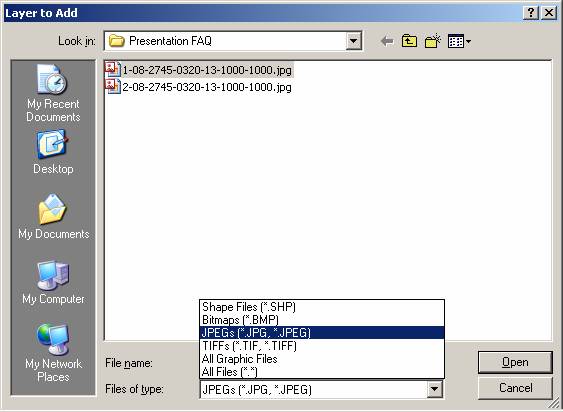563x412 pixels.
Task: Choose Bitmaps (*.BMP) file type
Action: pos(322,320)
